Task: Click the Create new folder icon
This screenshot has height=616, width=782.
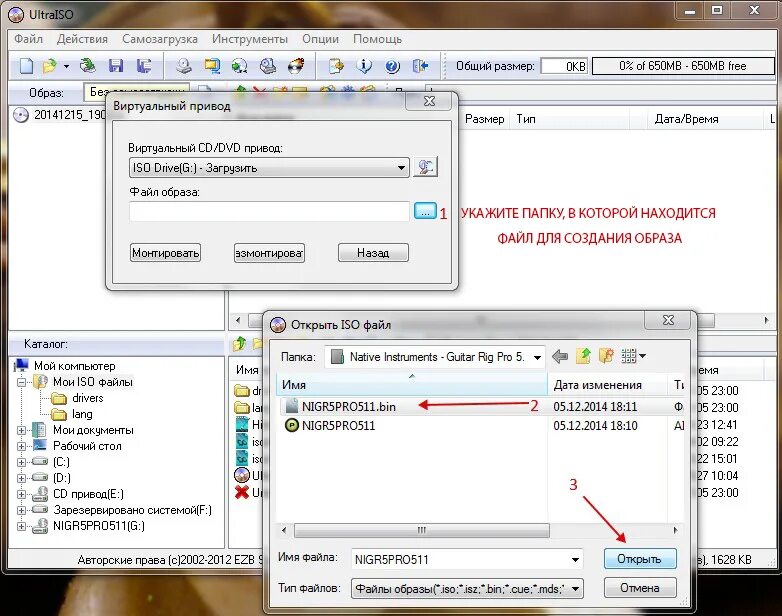Action: coord(606,356)
